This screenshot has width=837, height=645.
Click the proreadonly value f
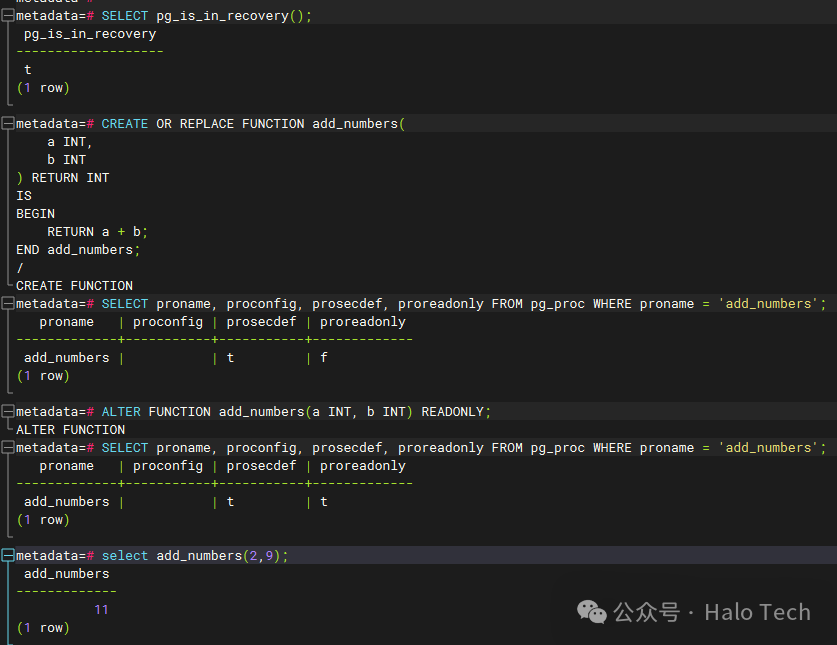tap(323, 358)
